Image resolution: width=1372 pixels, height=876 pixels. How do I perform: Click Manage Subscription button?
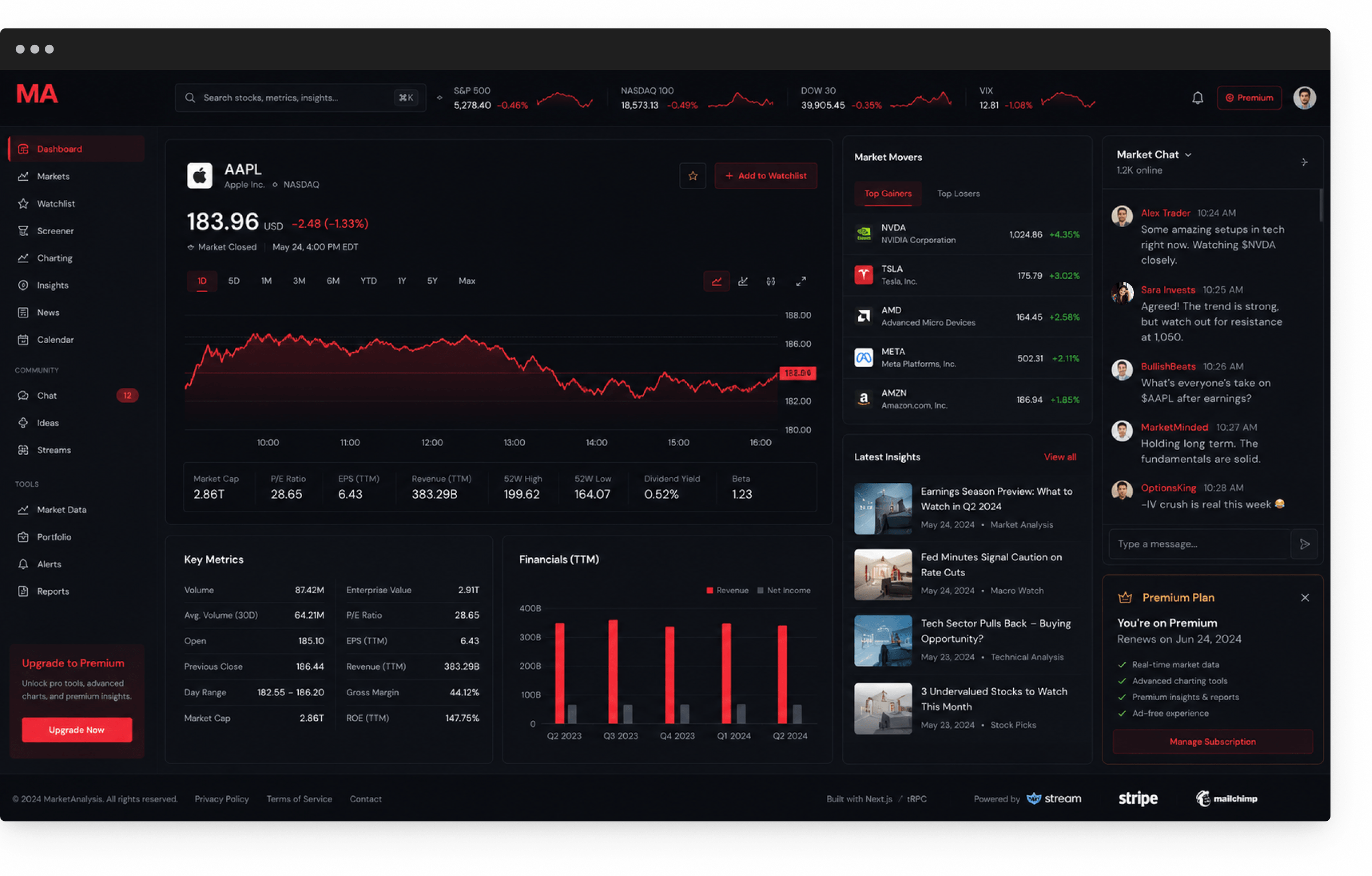(x=1213, y=742)
